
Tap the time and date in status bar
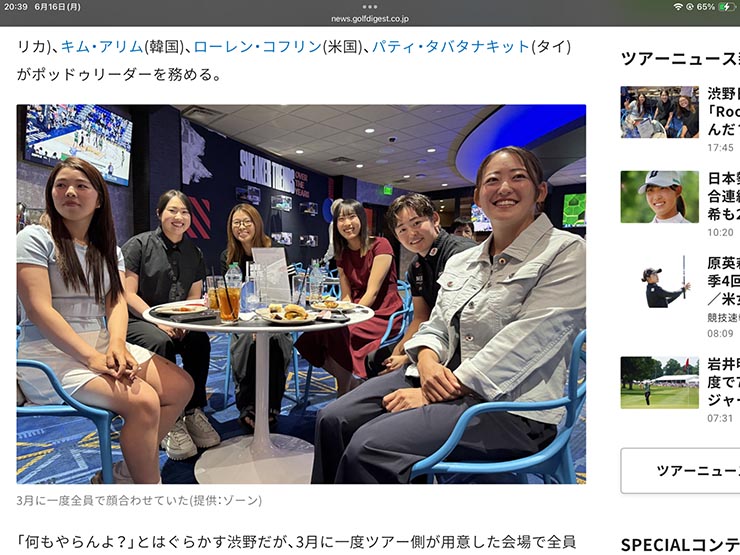point(42,7)
